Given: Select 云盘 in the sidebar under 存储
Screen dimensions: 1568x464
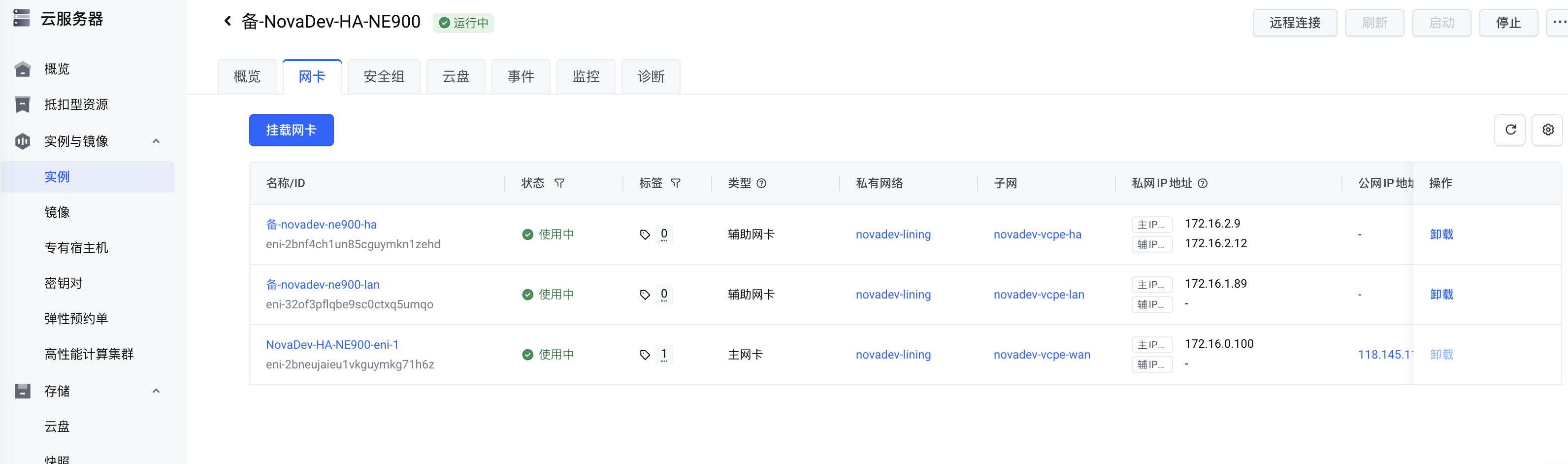Looking at the screenshot, I should tap(57, 426).
